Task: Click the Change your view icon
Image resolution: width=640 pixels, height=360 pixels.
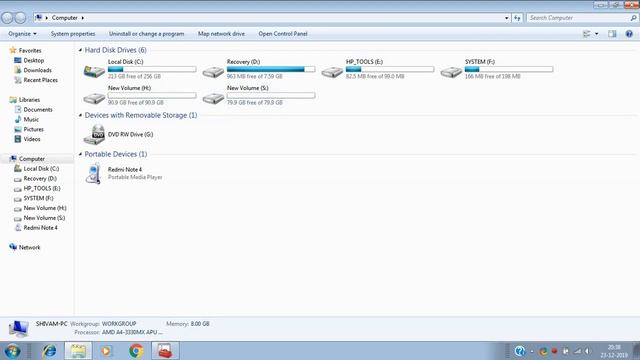Action: (587, 34)
